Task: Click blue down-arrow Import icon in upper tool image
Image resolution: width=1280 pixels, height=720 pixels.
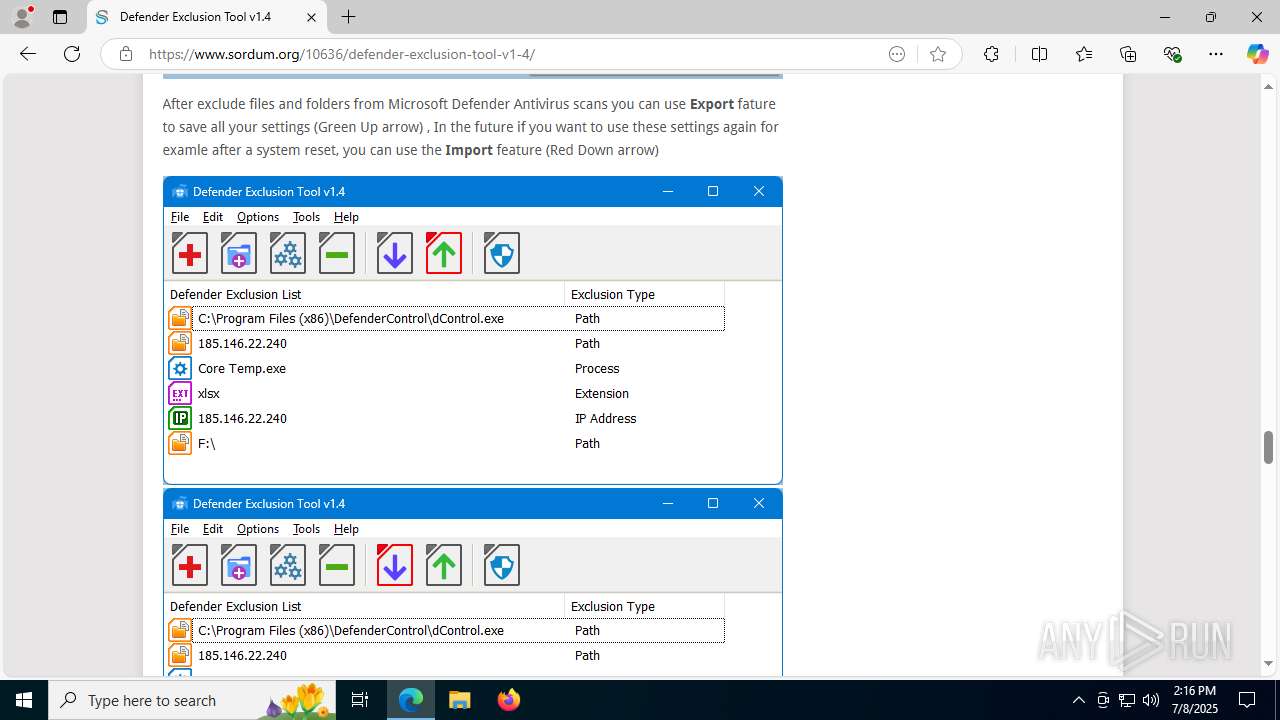Action: tap(394, 254)
